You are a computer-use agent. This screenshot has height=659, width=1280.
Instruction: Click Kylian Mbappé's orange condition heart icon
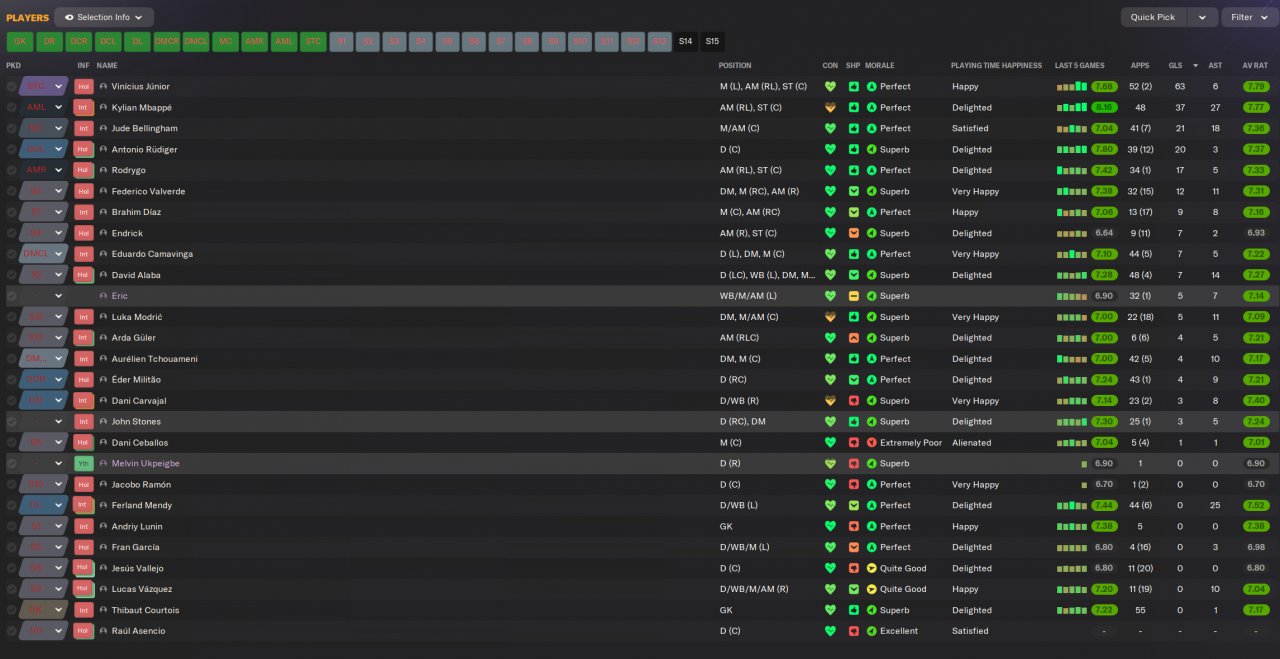tap(829, 108)
